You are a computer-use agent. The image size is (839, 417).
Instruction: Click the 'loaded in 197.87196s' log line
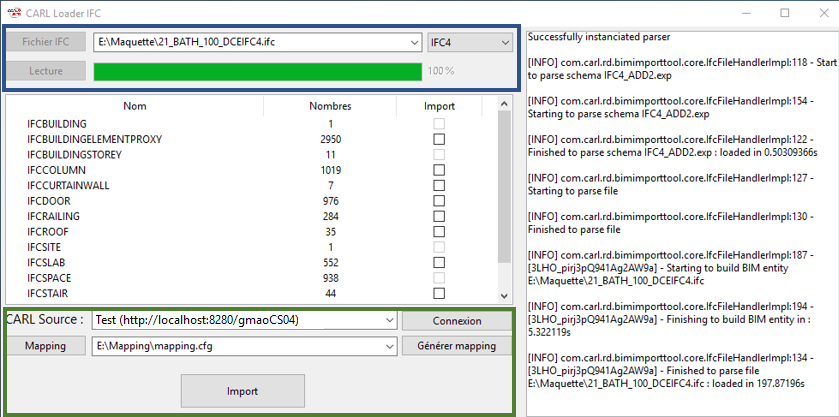666,383
